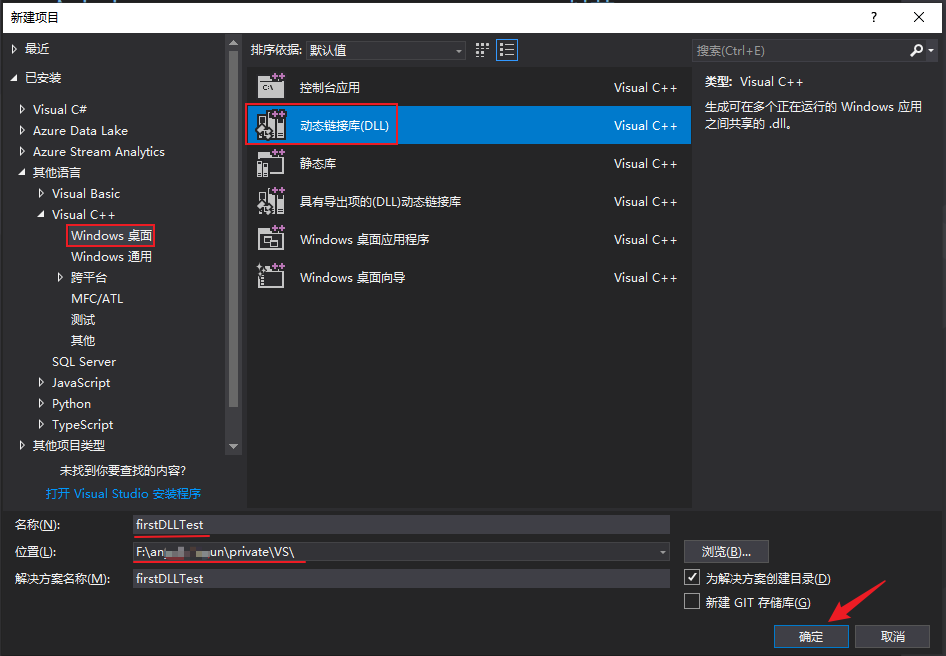Screen dimensions: 946x656
Task: Select the Python node in sidebar
Action: (71, 403)
